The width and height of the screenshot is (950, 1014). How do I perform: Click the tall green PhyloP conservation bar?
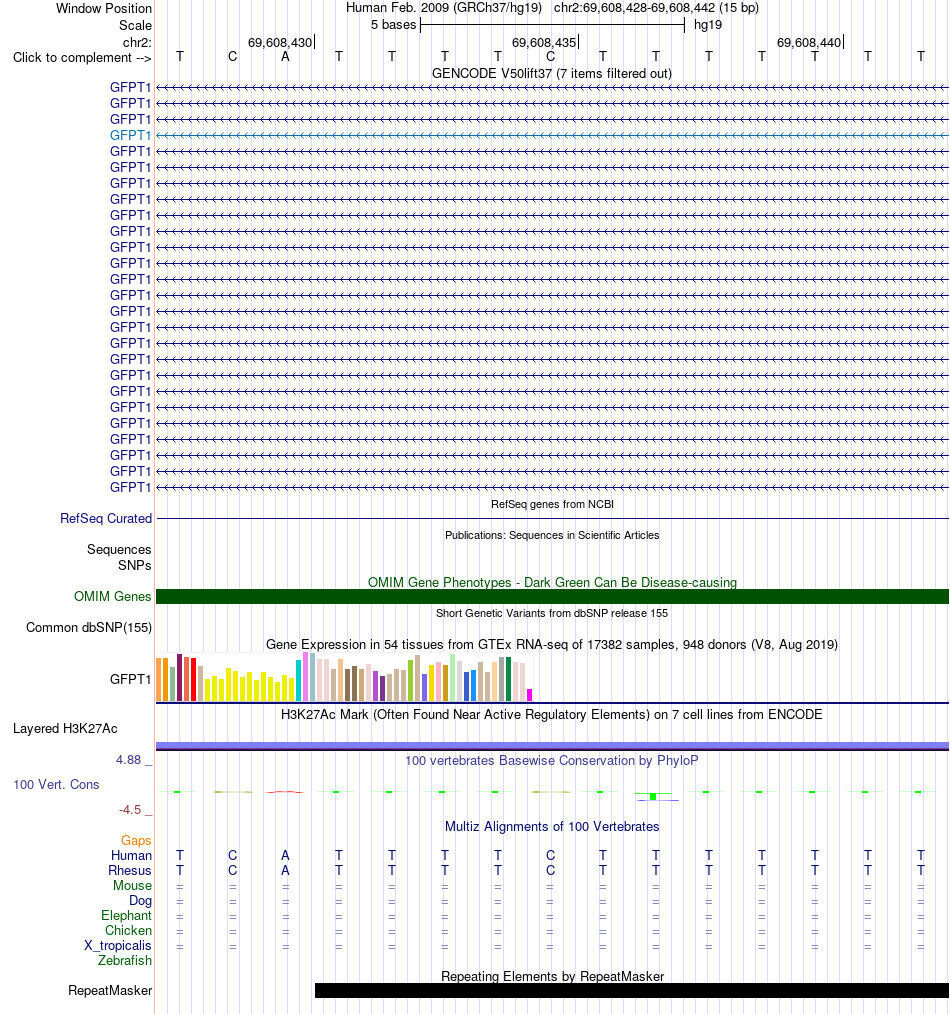click(x=653, y=796)
